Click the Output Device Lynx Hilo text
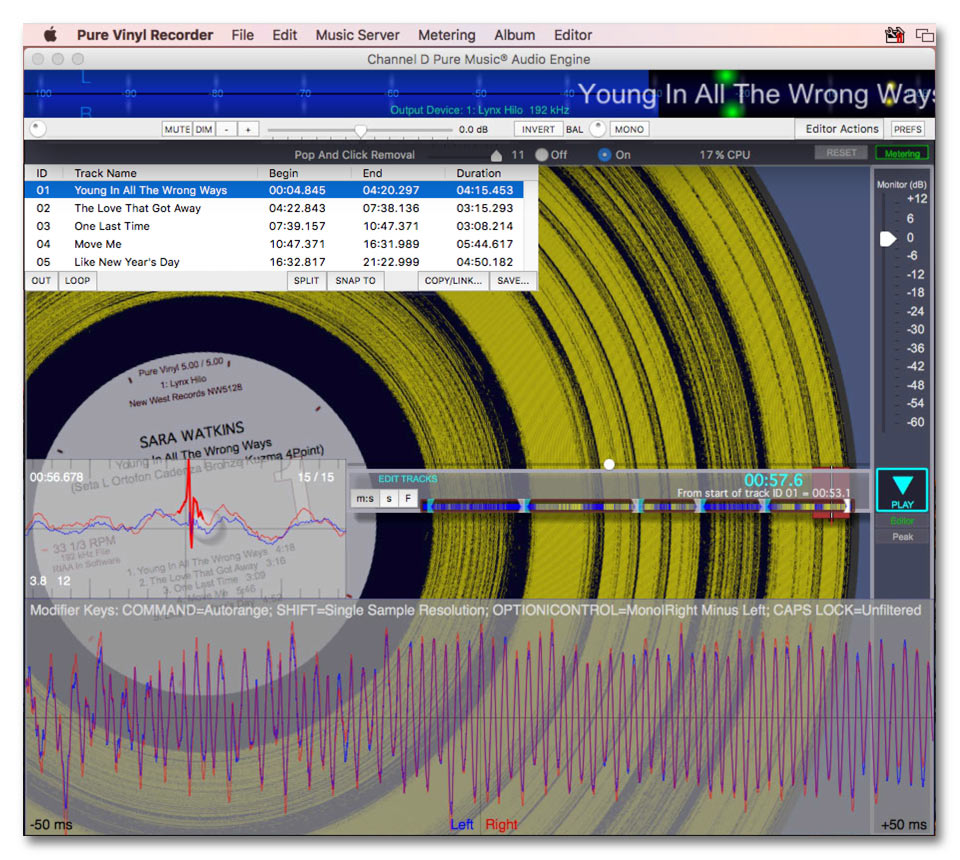The height and width of the screenshot is (860, 960). (479, 110)
